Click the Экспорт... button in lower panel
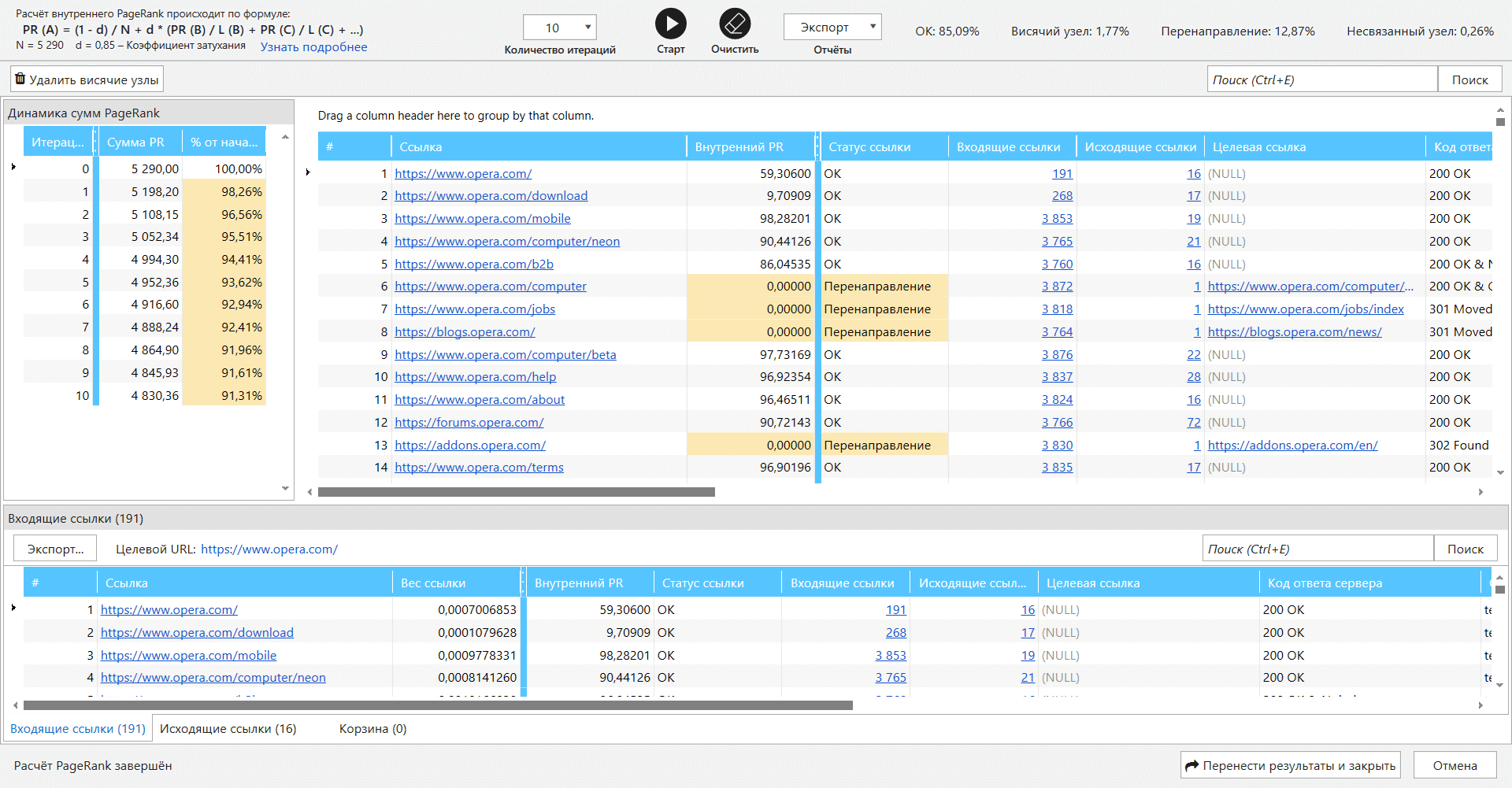Screen dimensions: 1512x788 pos(55,549)
